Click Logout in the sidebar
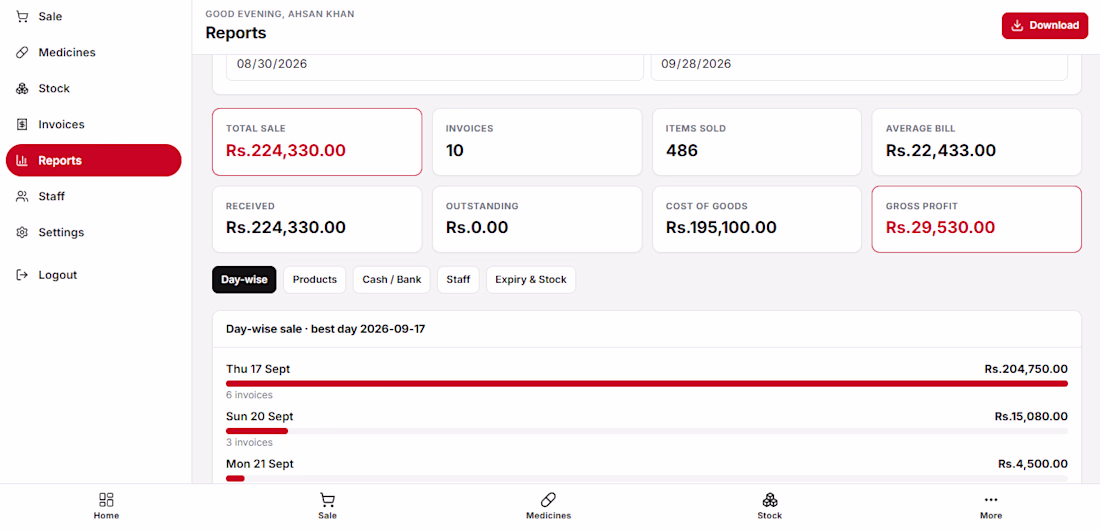 pos(93,275)
